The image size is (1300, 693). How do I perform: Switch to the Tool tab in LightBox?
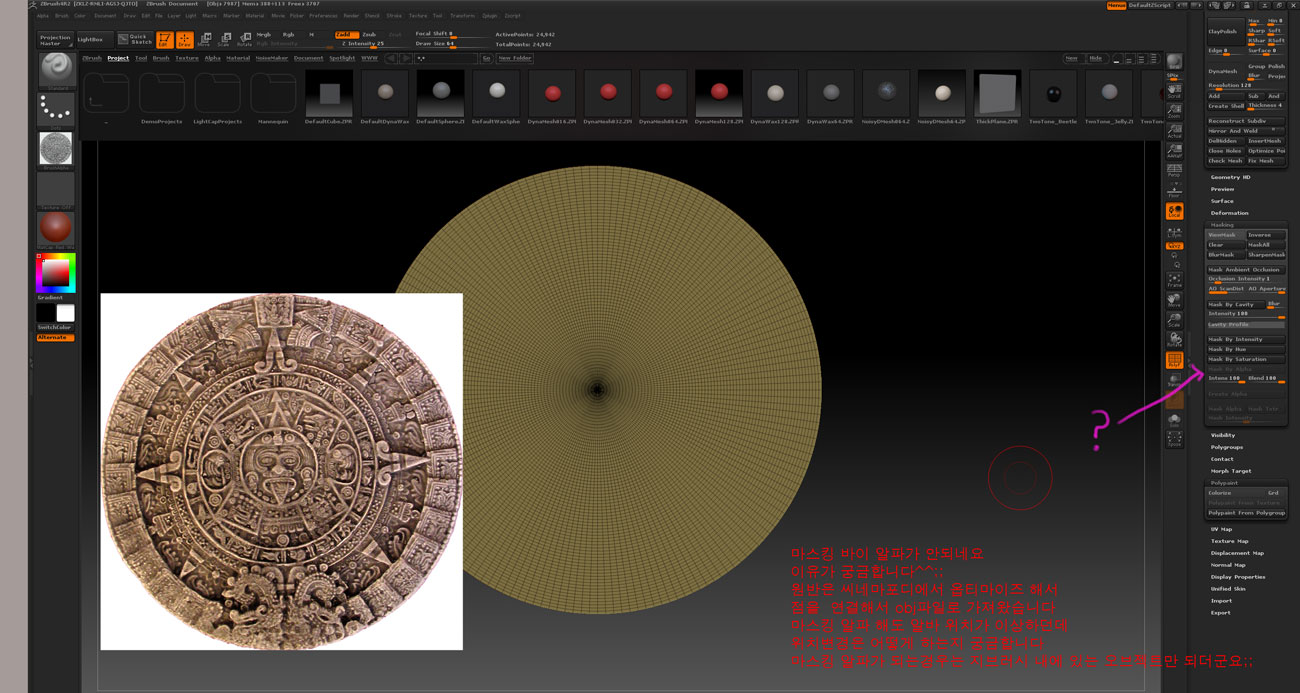[x=141, y=58]
